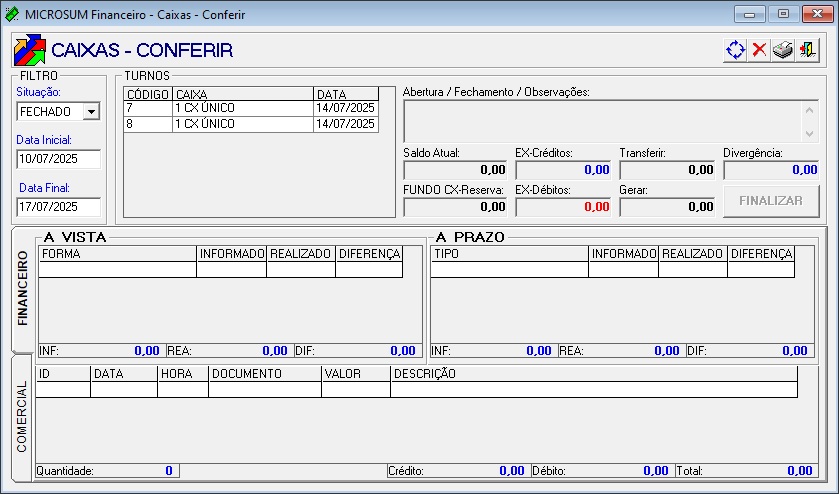
Task: Click the red X delete icon
Action: click(760, 50)
